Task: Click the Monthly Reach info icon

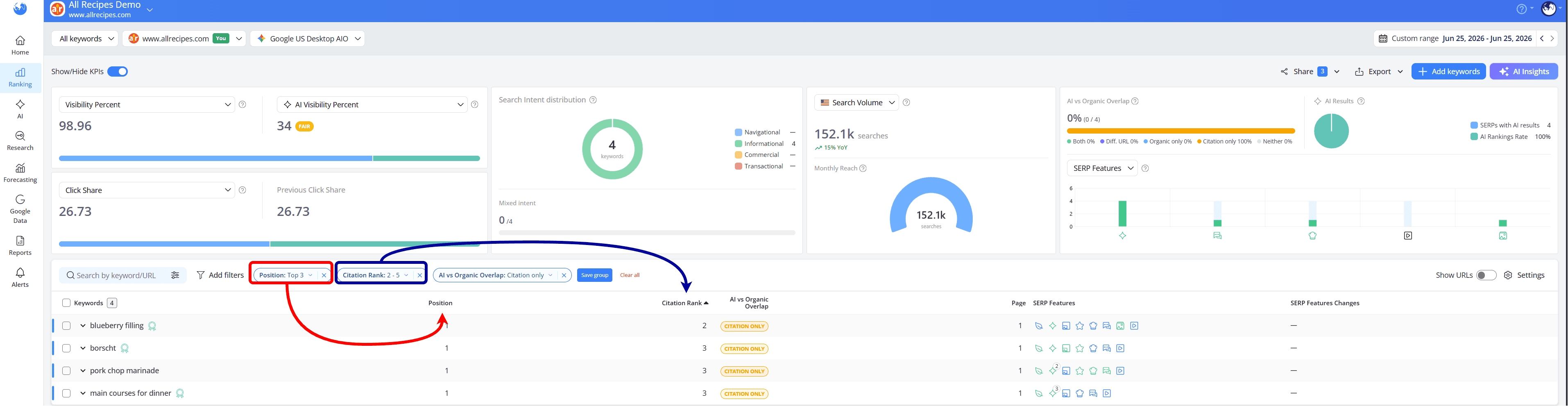Action: coord(863,169)
